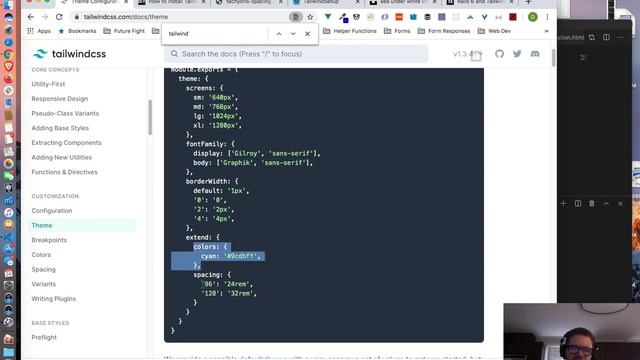Viewport: 640px width, 360px height.
Task: Switch to the How to install tab
Action: tap(171, 2)
